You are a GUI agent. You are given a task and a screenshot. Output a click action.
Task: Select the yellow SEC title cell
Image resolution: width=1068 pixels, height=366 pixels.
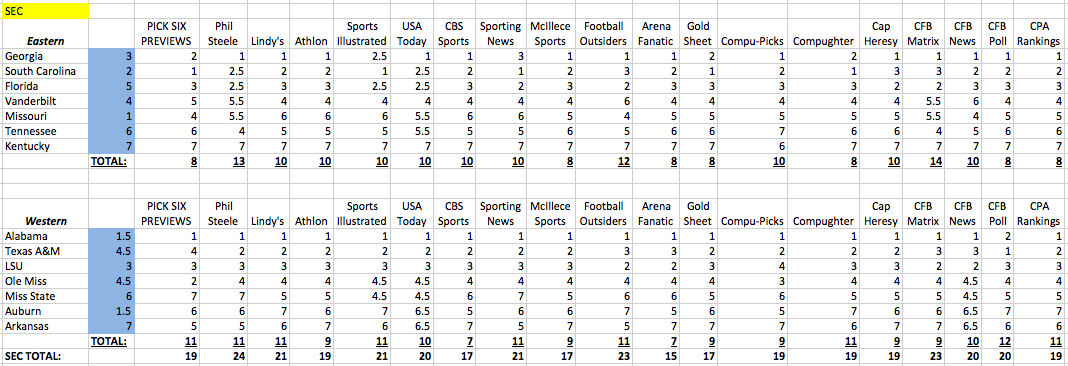pyautogui.click(x=45, y=11)
